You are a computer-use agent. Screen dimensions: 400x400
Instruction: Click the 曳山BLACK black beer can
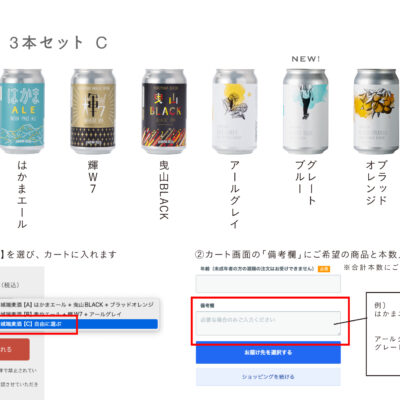click(x=164, y=111)
